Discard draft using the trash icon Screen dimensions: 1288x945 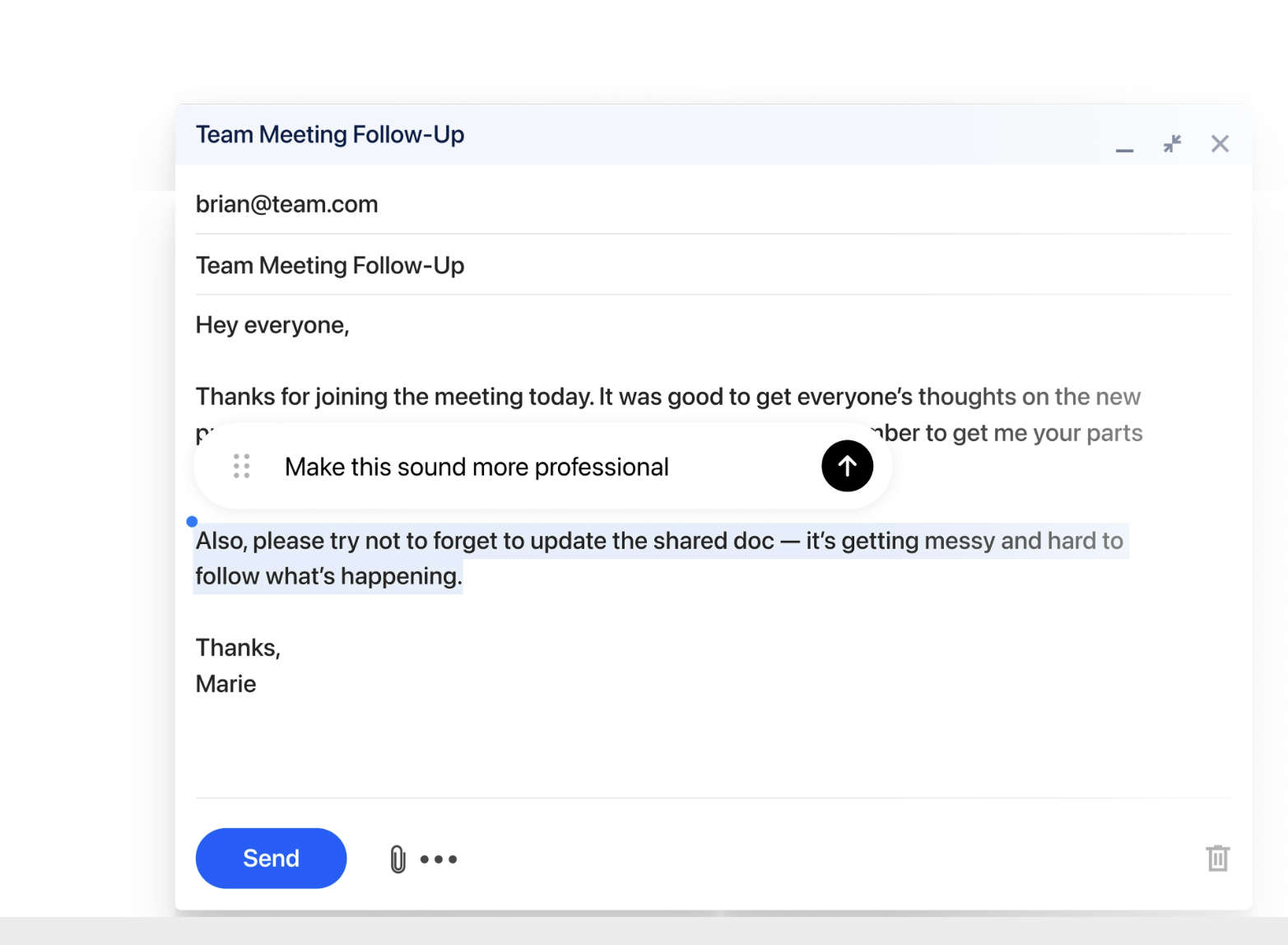pos(1217,858)
